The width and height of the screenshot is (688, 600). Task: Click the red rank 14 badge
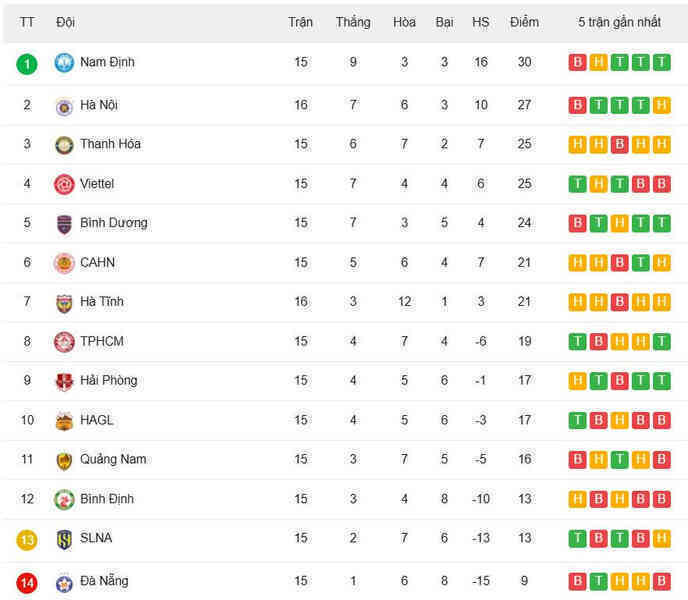point(27,583)
